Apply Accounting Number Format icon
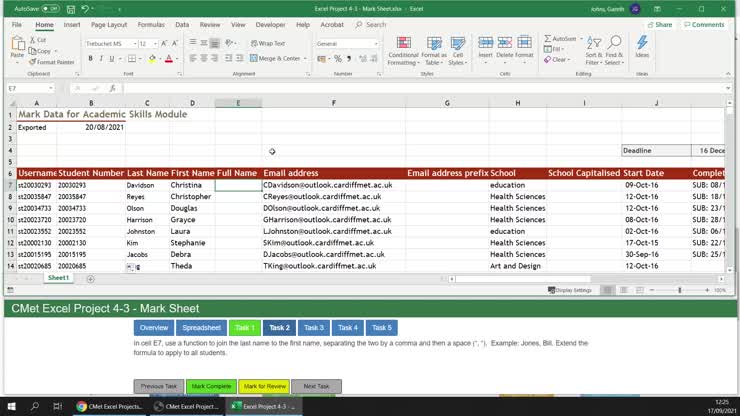The width and height of the screenshot is (740, 416). point(321,59)
